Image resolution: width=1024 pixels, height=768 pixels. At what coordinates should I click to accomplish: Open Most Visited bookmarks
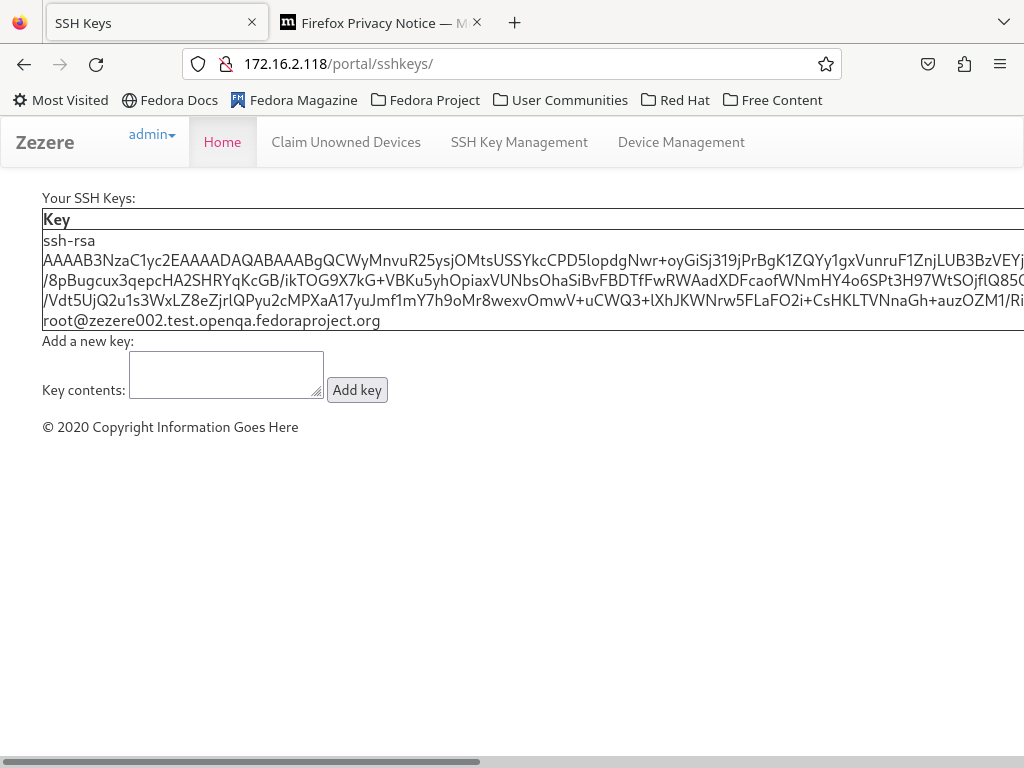point(61,101)
